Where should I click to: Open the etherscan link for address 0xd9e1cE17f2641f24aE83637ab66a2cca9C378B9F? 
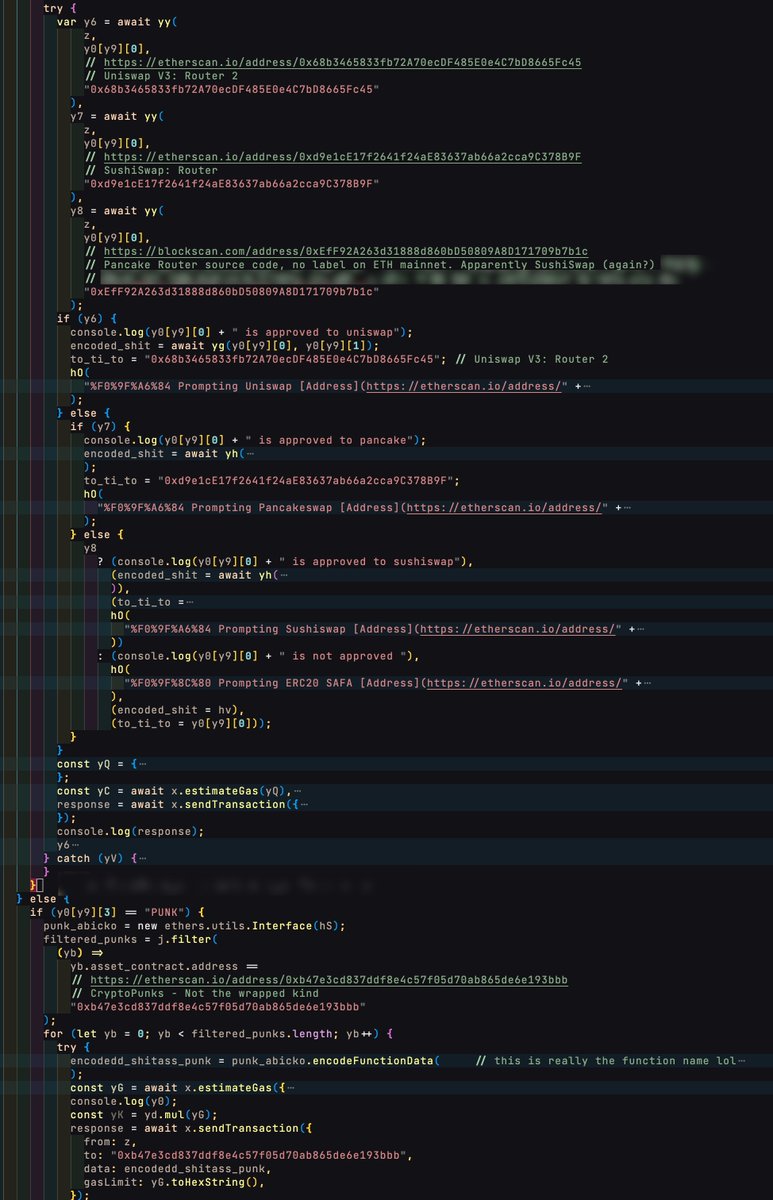click(x=343, y=157)
